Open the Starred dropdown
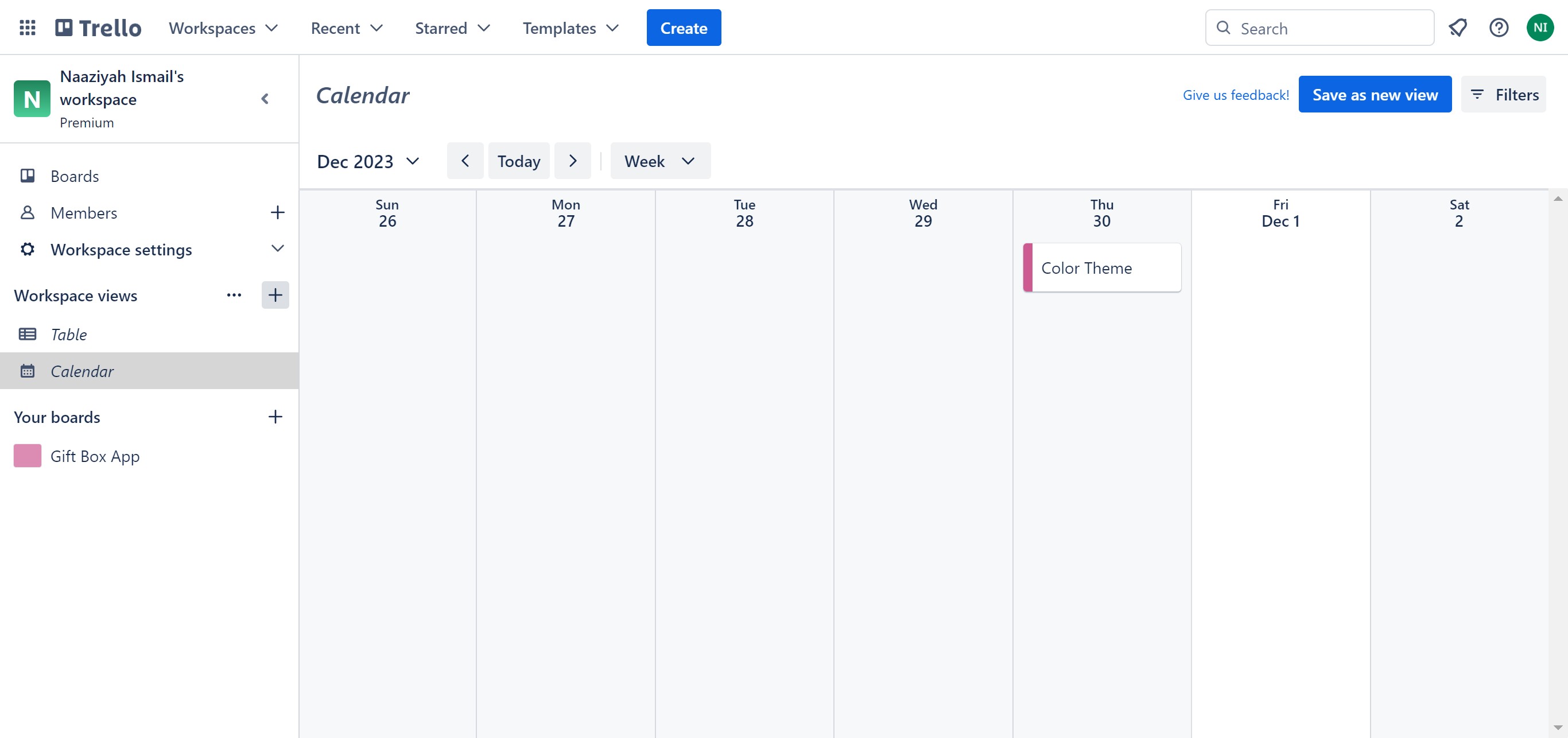The height and width of the screenshot is (738, 1568). tap(452, 28)
